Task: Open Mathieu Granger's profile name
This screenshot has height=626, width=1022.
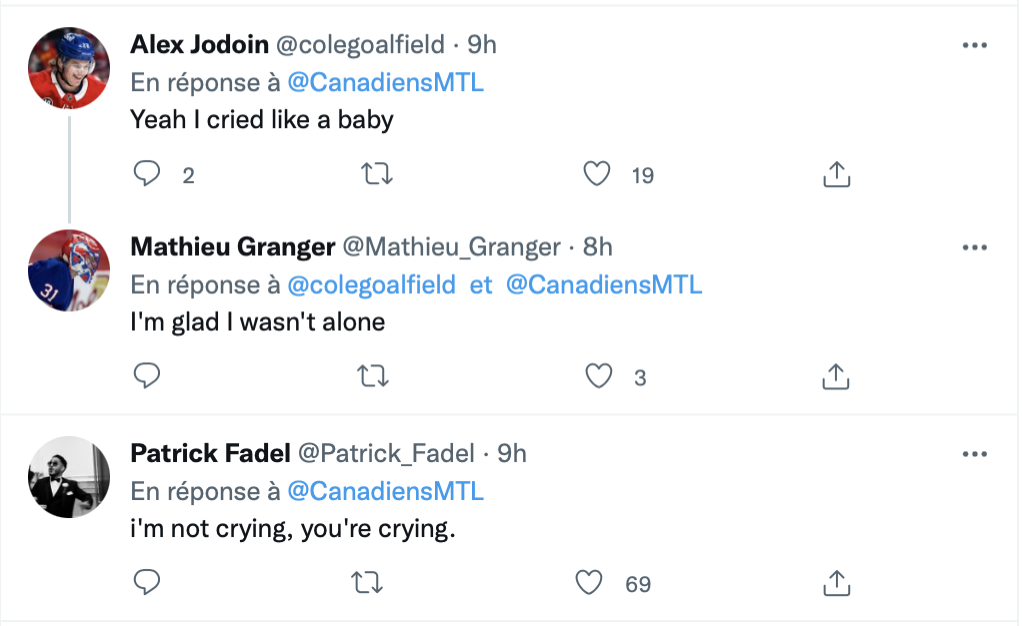Action: [x=233, y=247]
